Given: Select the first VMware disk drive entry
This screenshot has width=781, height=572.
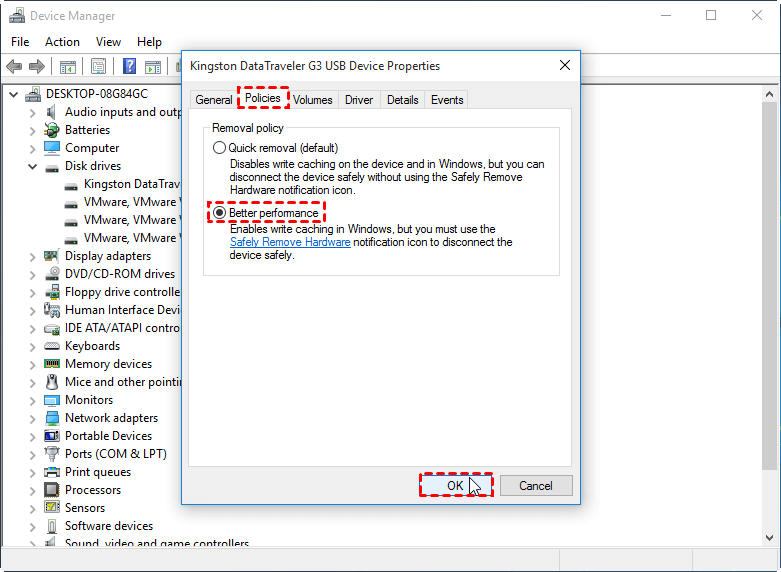Looking at the screenshot, I should [130, 202].
